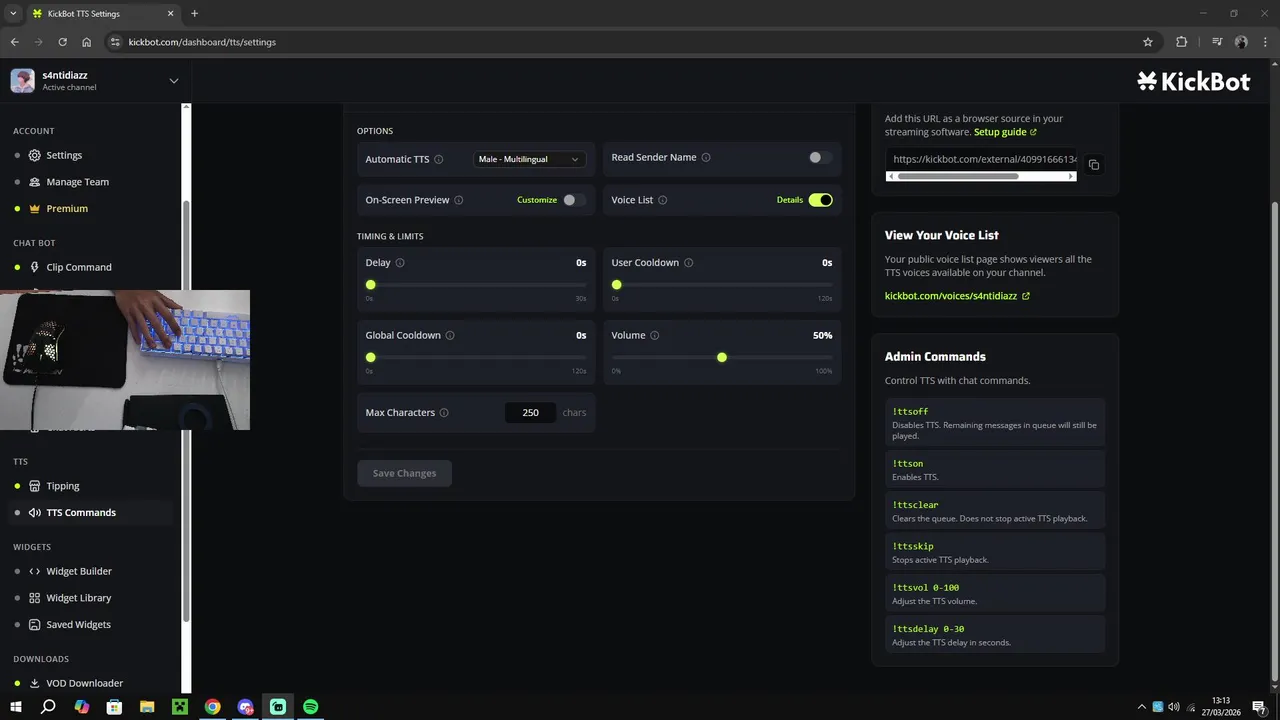Open Widget Builder code icon item
This screenshot has width=1280, height=720.
coord(79,571)
